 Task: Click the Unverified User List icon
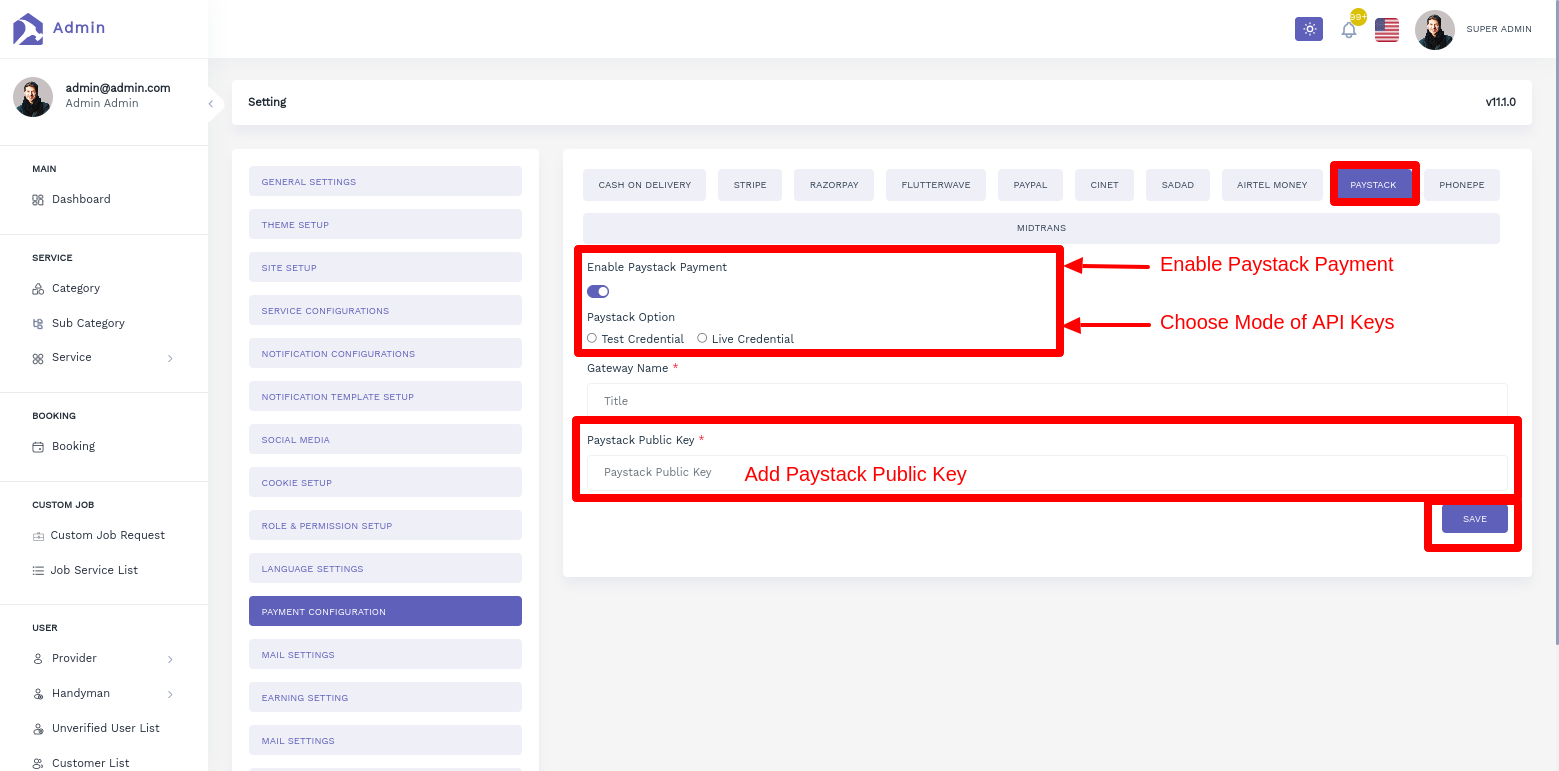(x=38, y=729)
